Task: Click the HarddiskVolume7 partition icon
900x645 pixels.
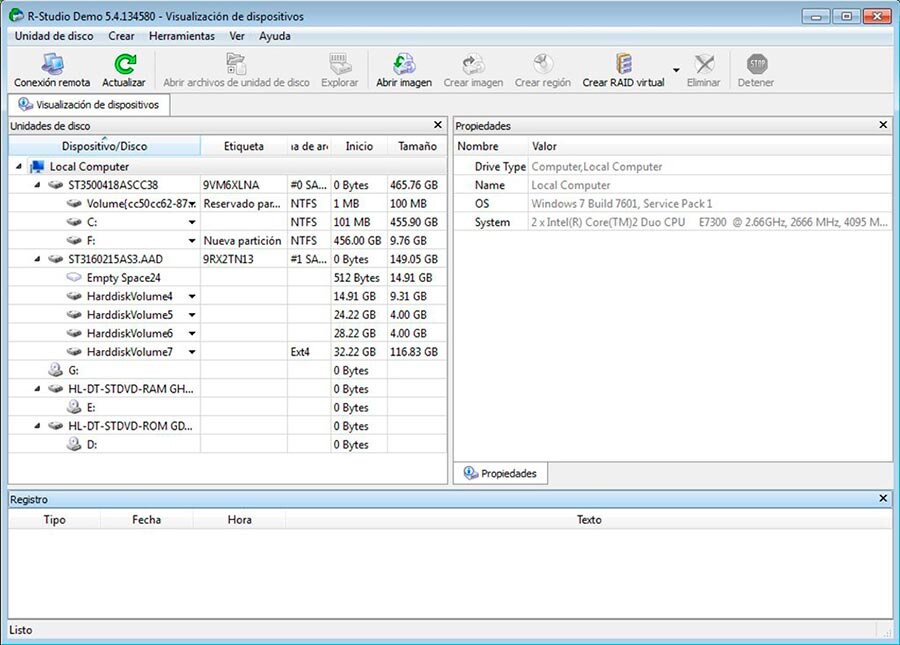Action: pyautogui.click(x=74, y=352)
